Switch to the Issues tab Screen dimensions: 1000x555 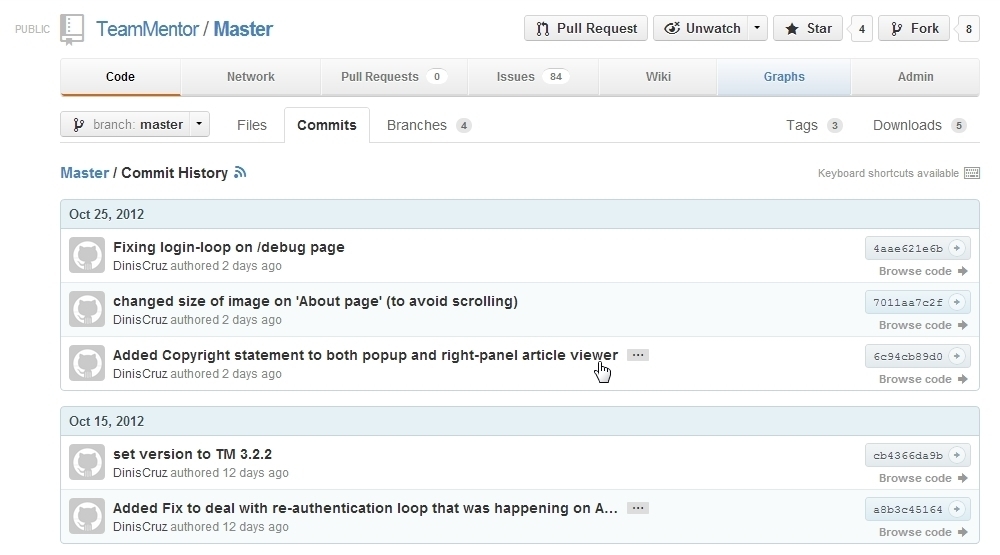[x=533, y=77]
